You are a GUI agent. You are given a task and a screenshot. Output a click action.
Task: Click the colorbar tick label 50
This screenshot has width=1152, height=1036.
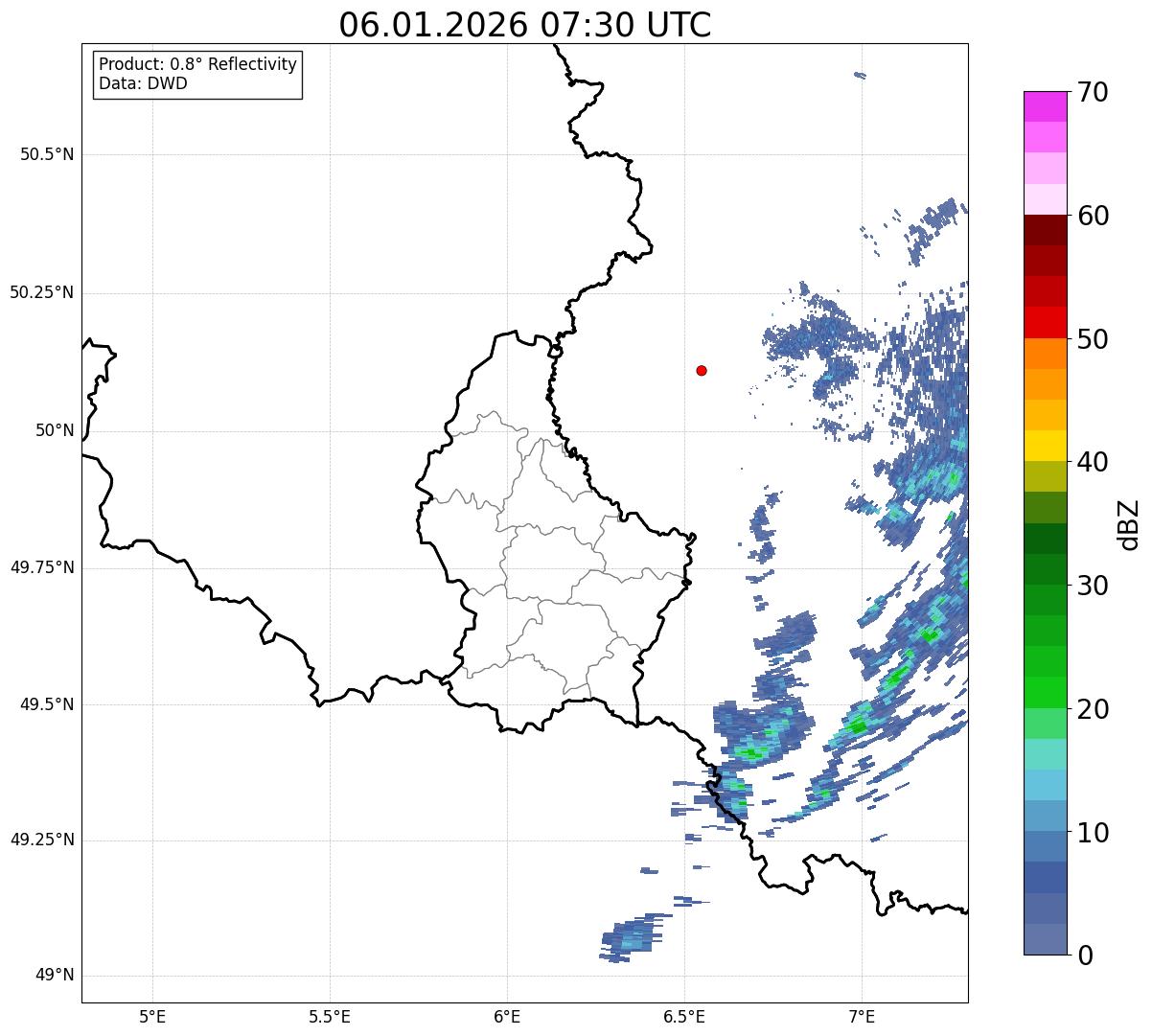click(x=1093, y=339)
